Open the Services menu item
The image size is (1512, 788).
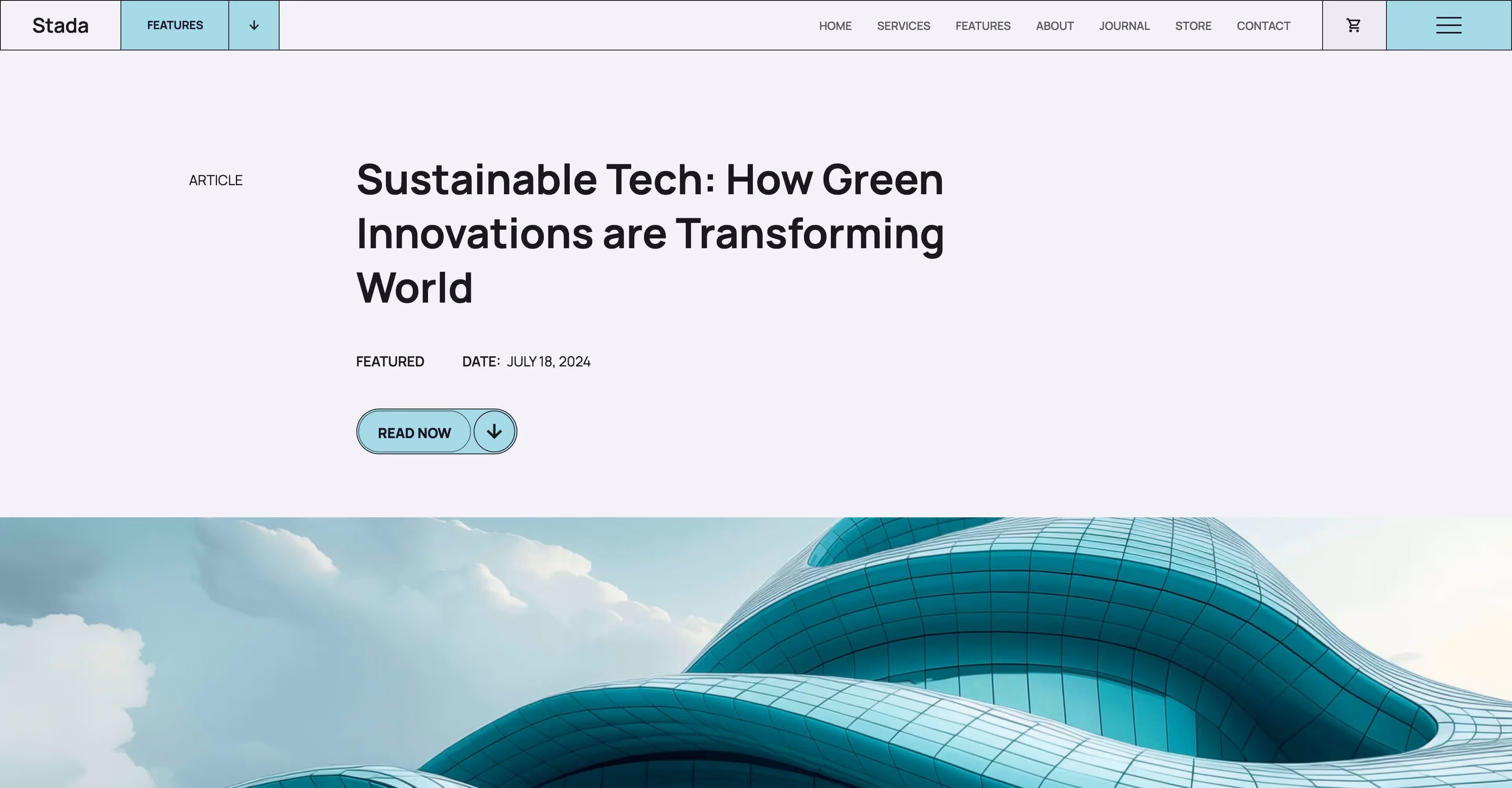(903, 26)
